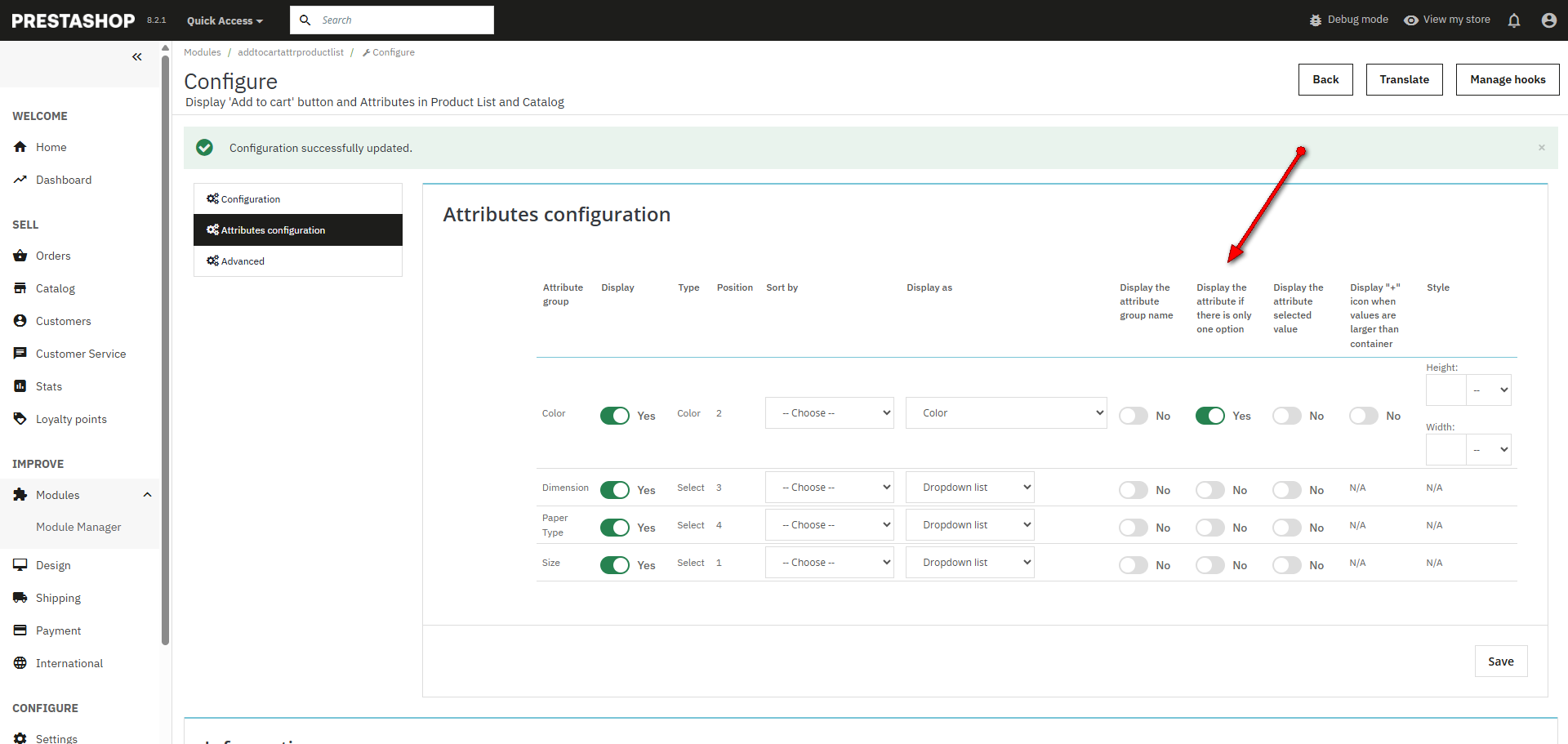Click the View my store eye icon
The width and height of the screenshot is (1568, 744).
1410,20
